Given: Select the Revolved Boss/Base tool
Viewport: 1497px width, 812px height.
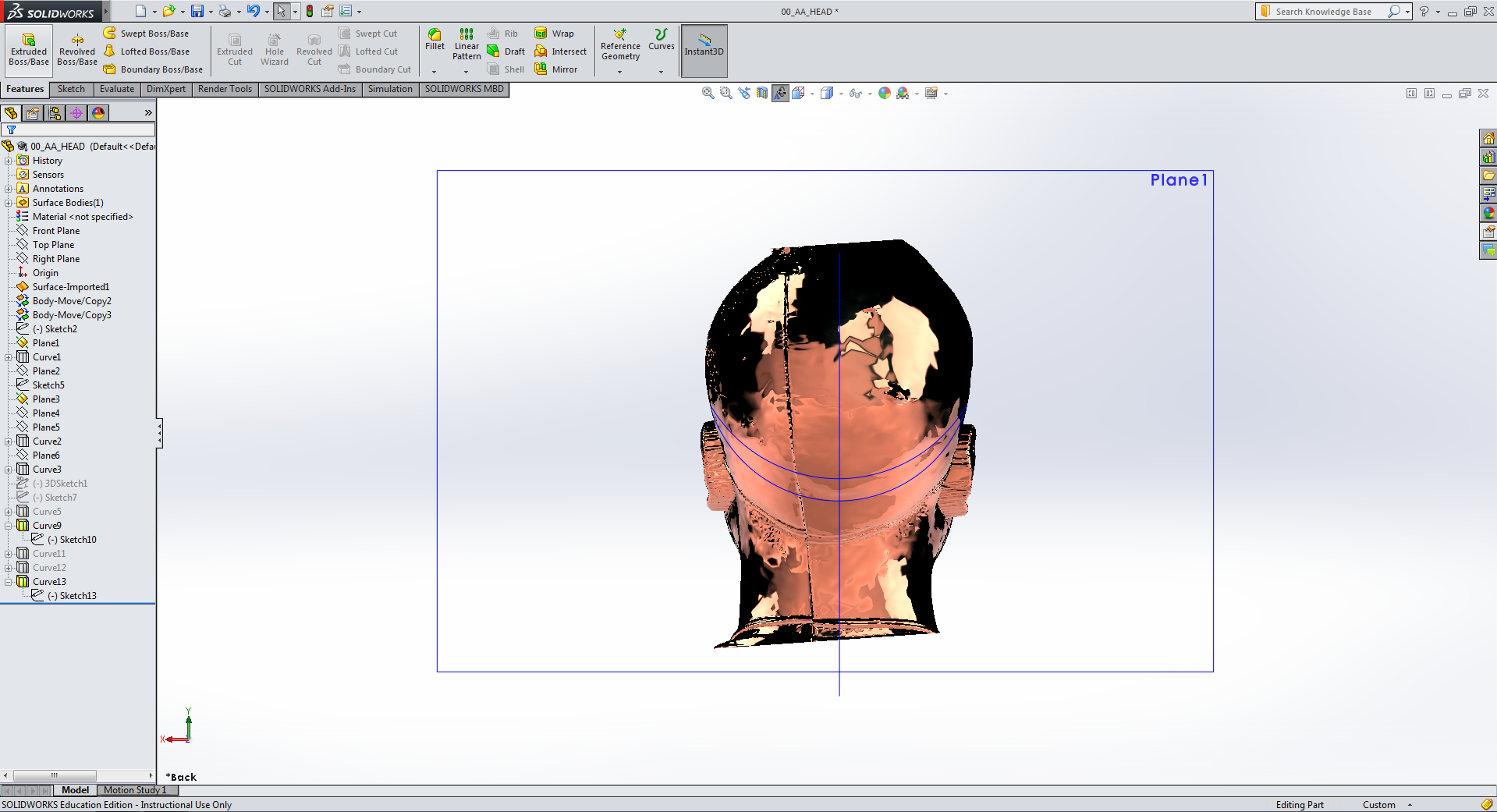Looking at the screenshot, I should pyautogui.click(x=77, y=51).
